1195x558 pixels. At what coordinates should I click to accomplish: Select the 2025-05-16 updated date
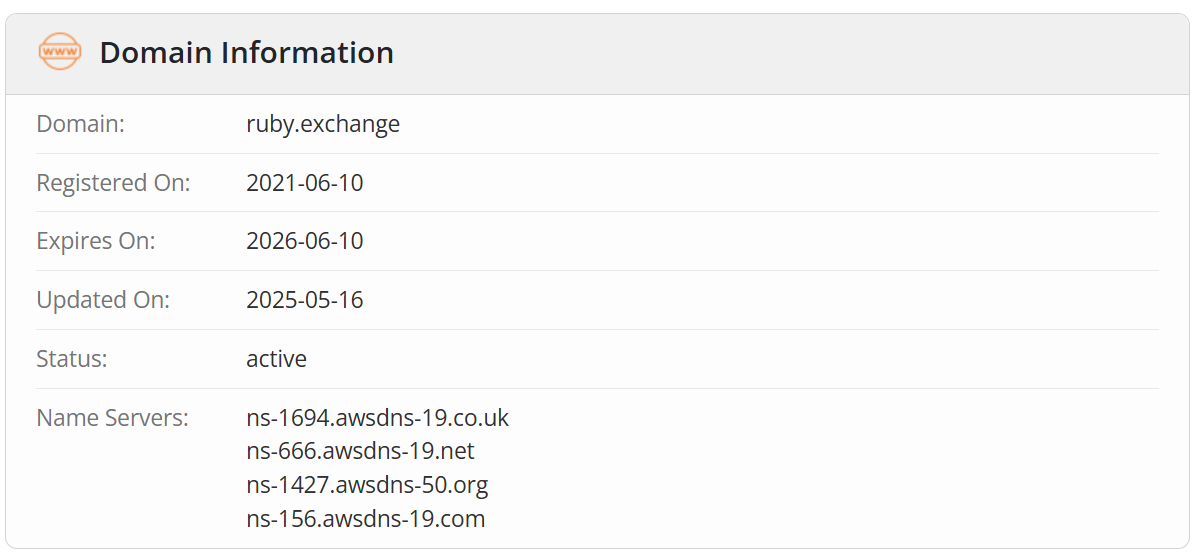tap(305, 300)
